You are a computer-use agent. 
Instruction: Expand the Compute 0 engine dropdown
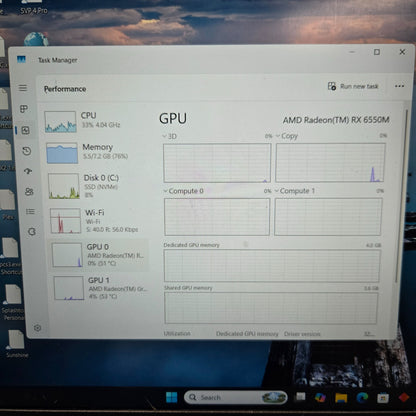(184, 191)
